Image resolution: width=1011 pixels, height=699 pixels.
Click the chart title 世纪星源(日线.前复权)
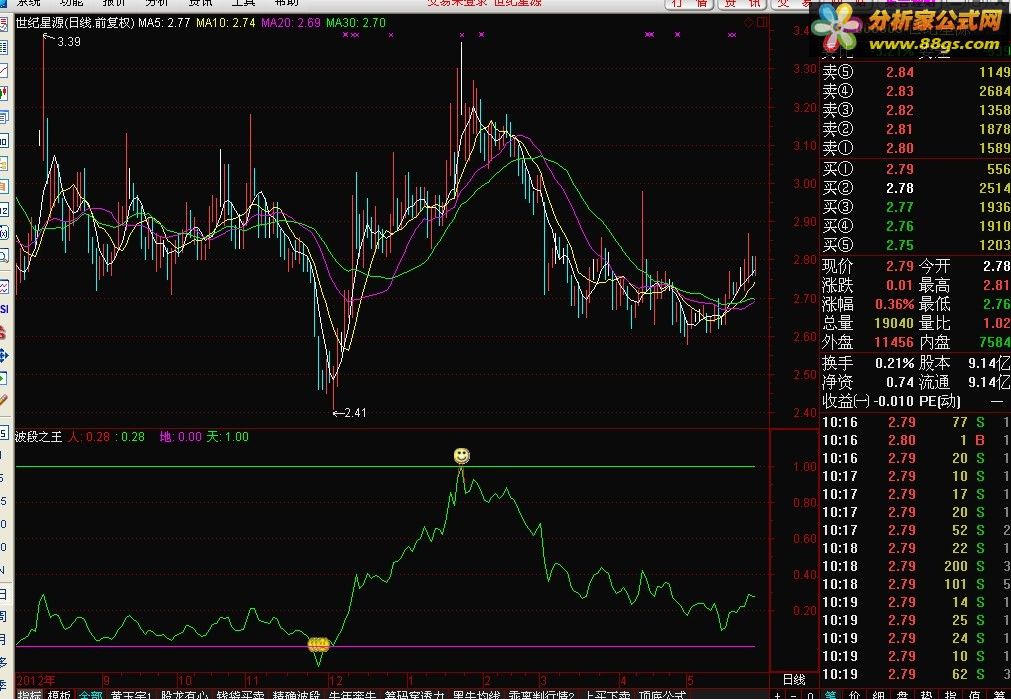click(75, 23)
